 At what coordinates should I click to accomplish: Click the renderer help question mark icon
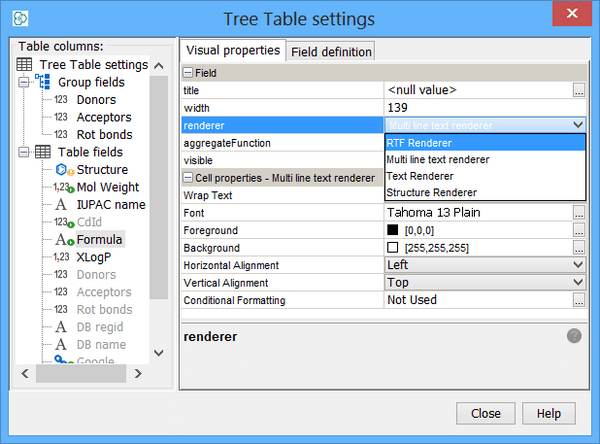coord(574,336)
